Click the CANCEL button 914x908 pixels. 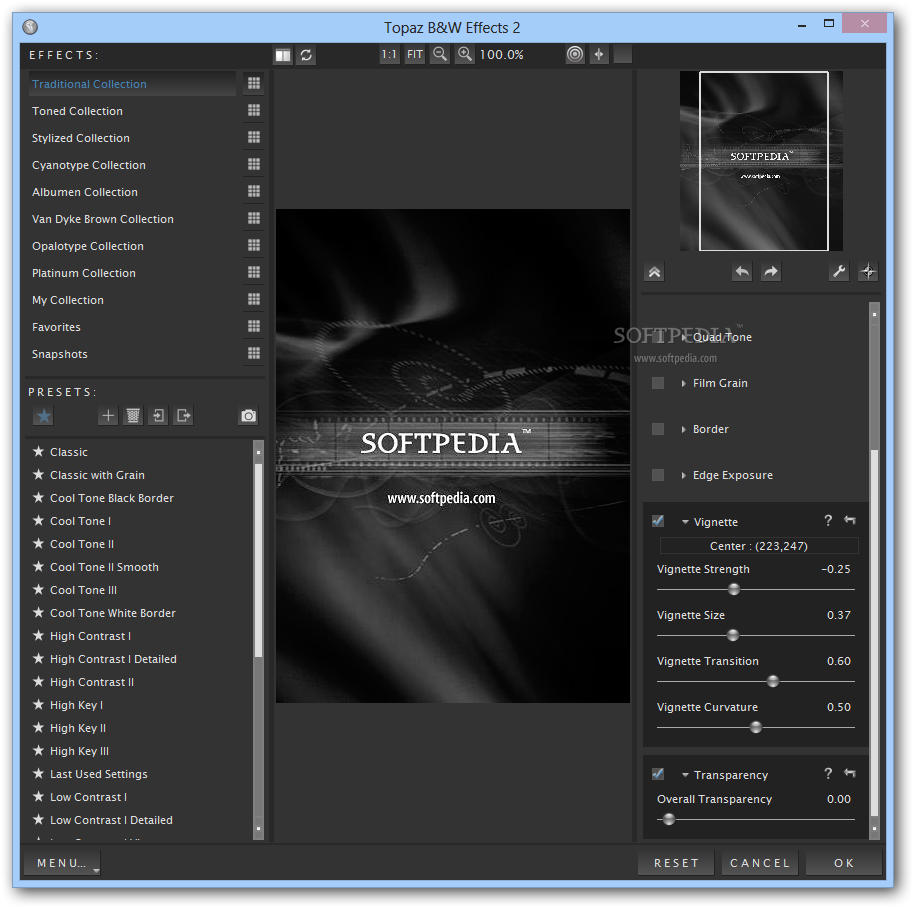[760, 863]
